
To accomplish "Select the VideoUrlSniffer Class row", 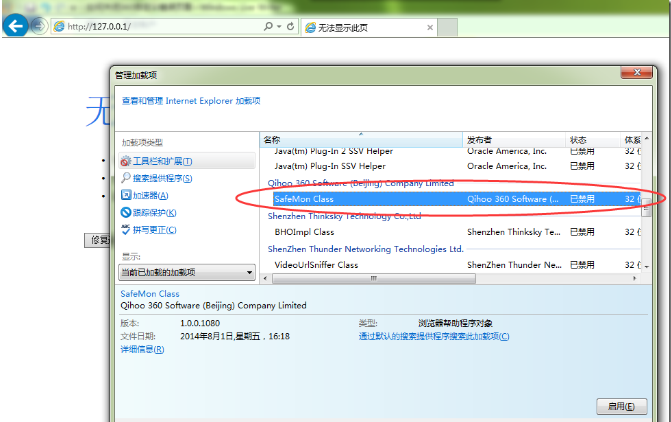I will tap(457, 265).
